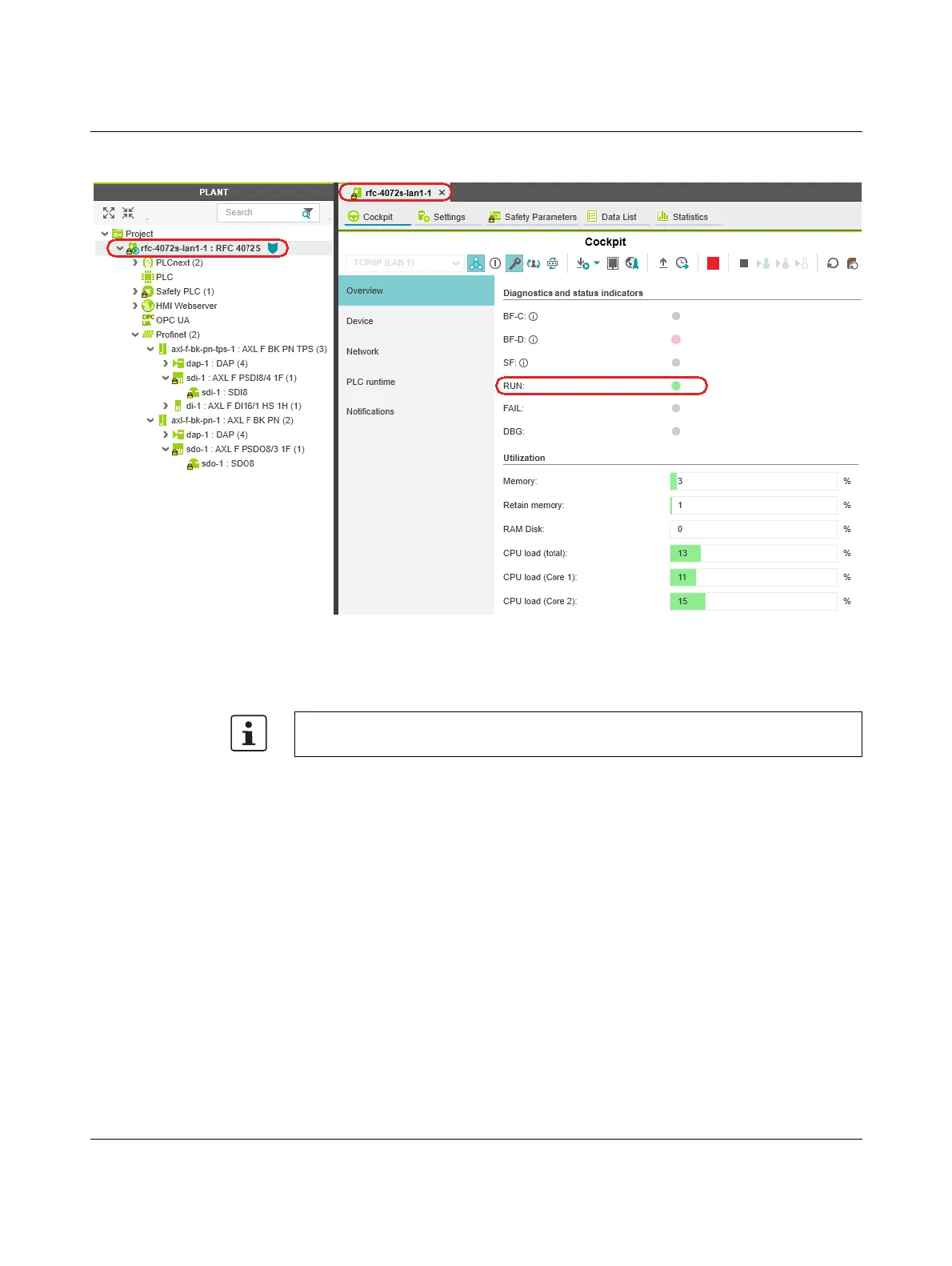Image resolution: width=952 pixels, height=1266 pixels.
Task: Open the TCP/IP (LAN 1) dropdown
Action: pos(404,263)
